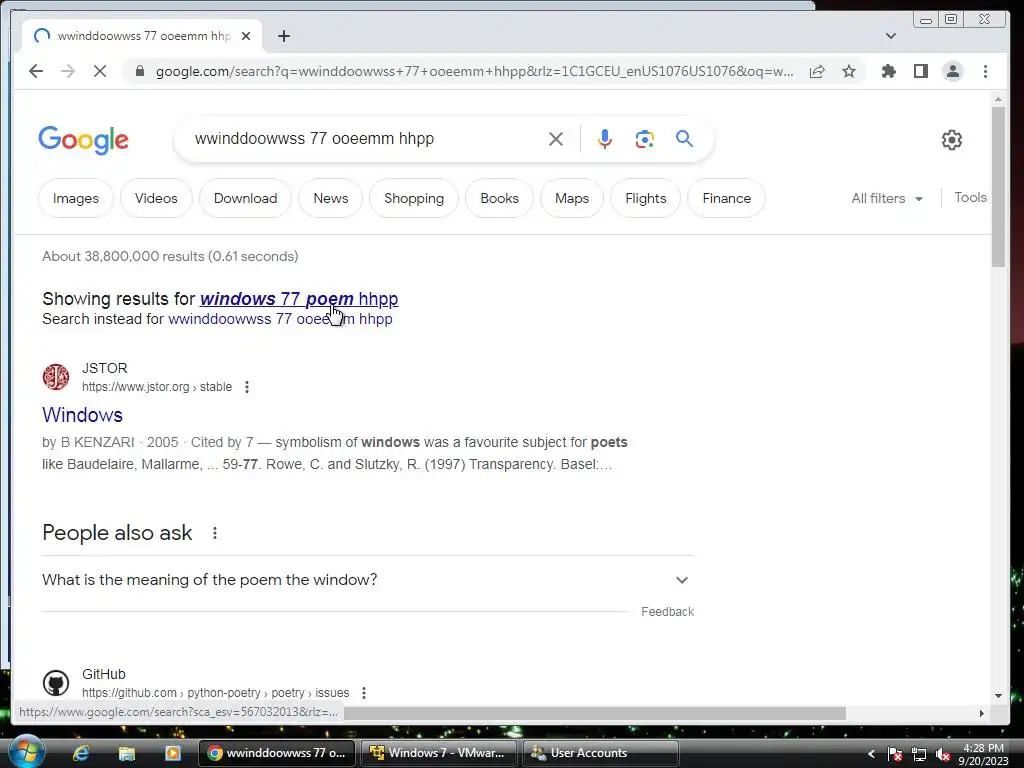Click the taskbar clock showing 4:28 PM
Image resolution: width=1024 pixels, height=768 pixels.
pos(983,754)
